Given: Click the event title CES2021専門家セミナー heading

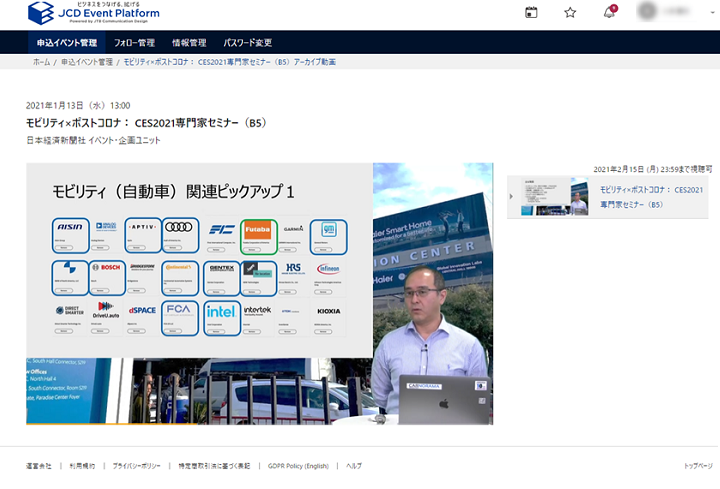Looking at the screenshot, I should [x=146, y=123].
